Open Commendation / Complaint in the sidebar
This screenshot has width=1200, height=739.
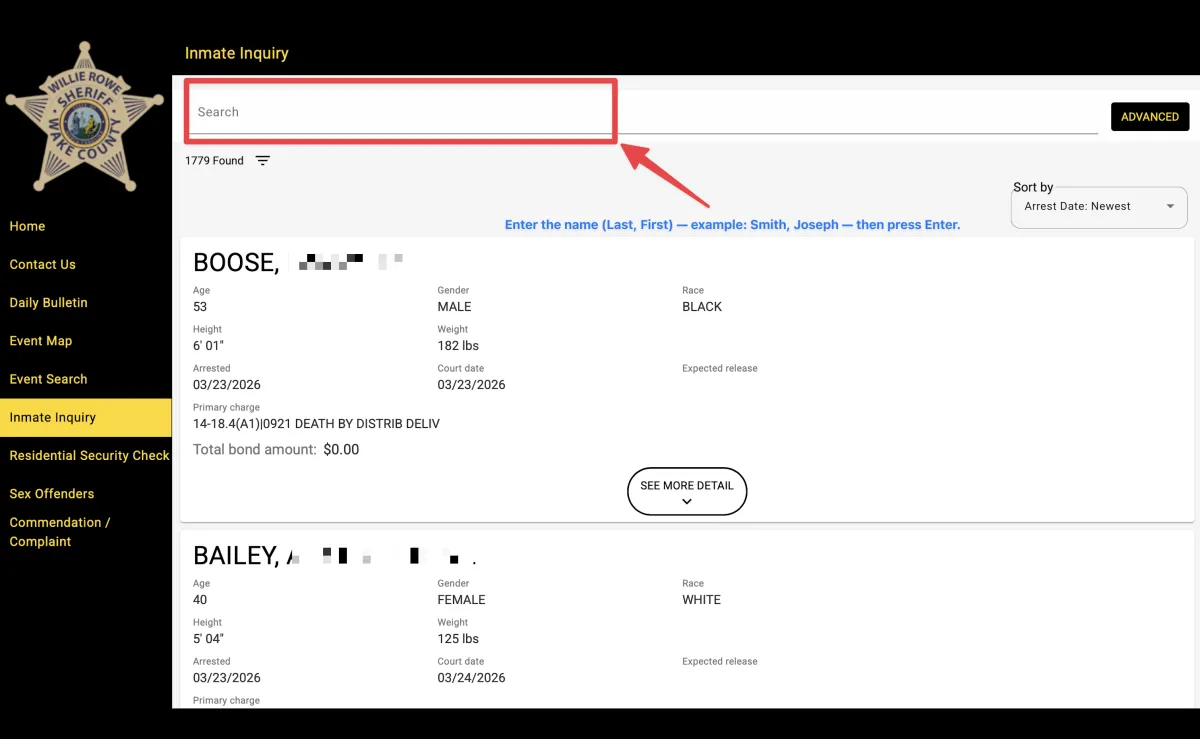60,532
